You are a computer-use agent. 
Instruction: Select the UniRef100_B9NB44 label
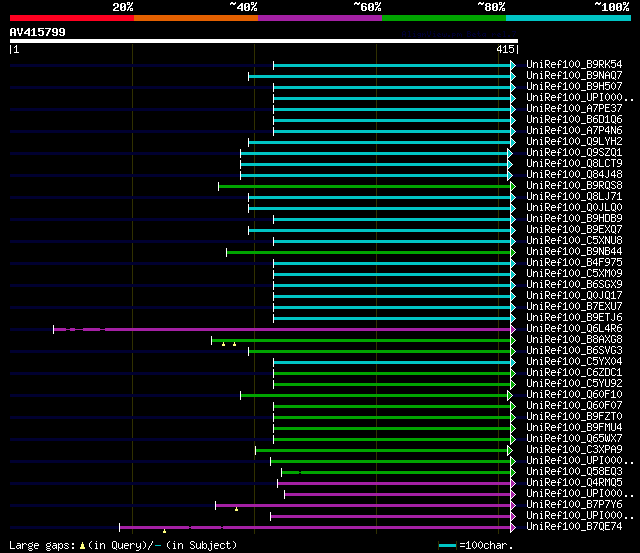pyautogui.click(x=574, y=252)
